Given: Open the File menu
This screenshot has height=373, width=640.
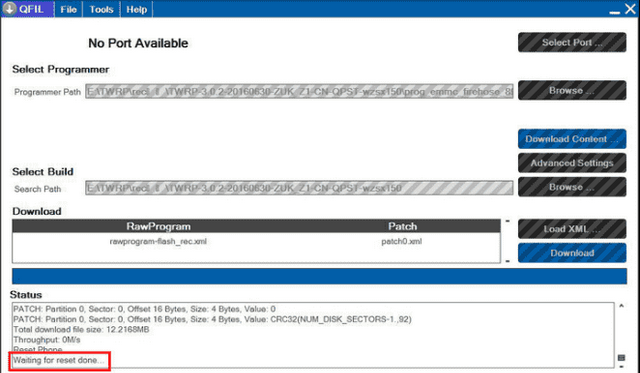Looking at the screenshot, I should tap(69, 9).
